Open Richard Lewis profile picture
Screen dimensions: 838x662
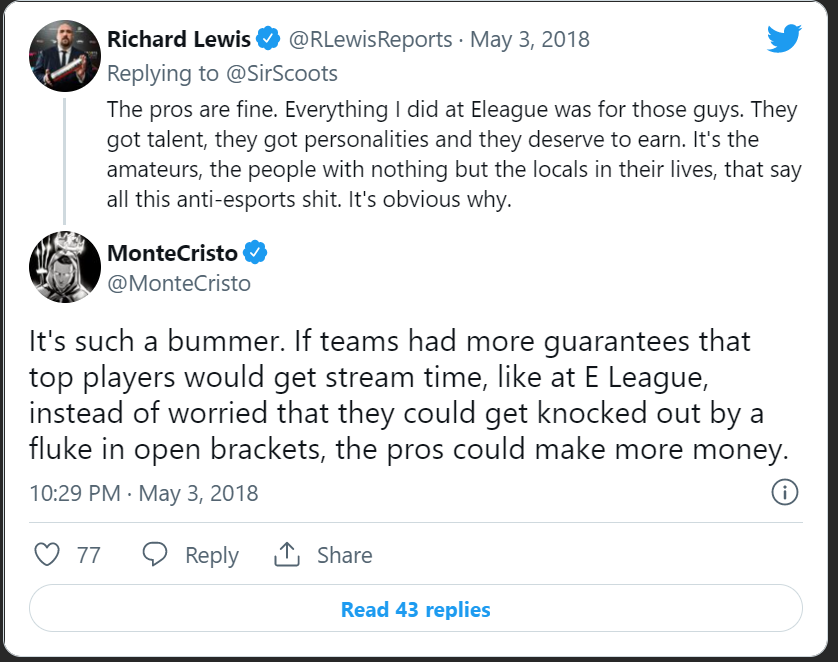tap(63, 54)
